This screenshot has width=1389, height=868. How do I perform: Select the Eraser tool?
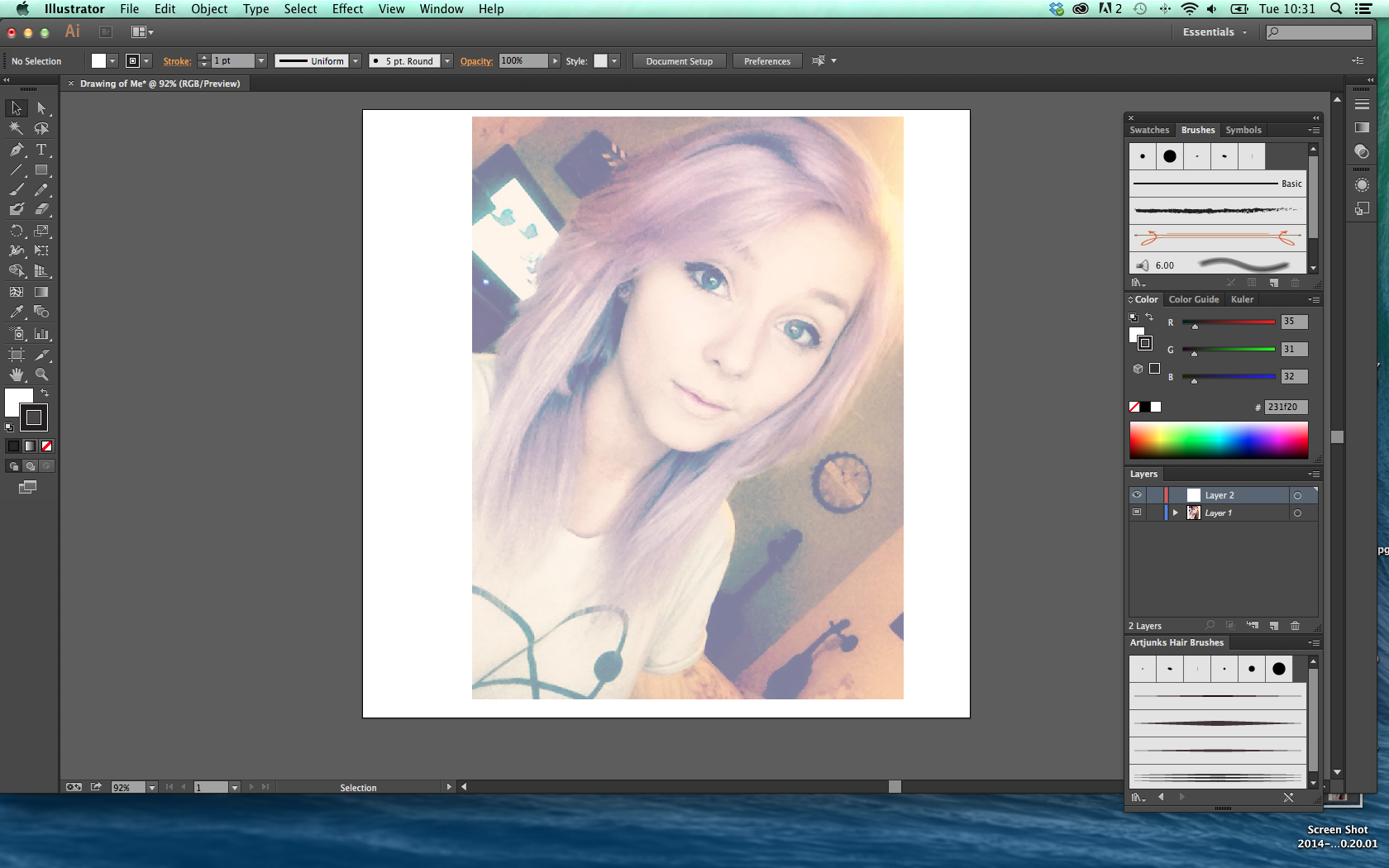pos(41,209)
